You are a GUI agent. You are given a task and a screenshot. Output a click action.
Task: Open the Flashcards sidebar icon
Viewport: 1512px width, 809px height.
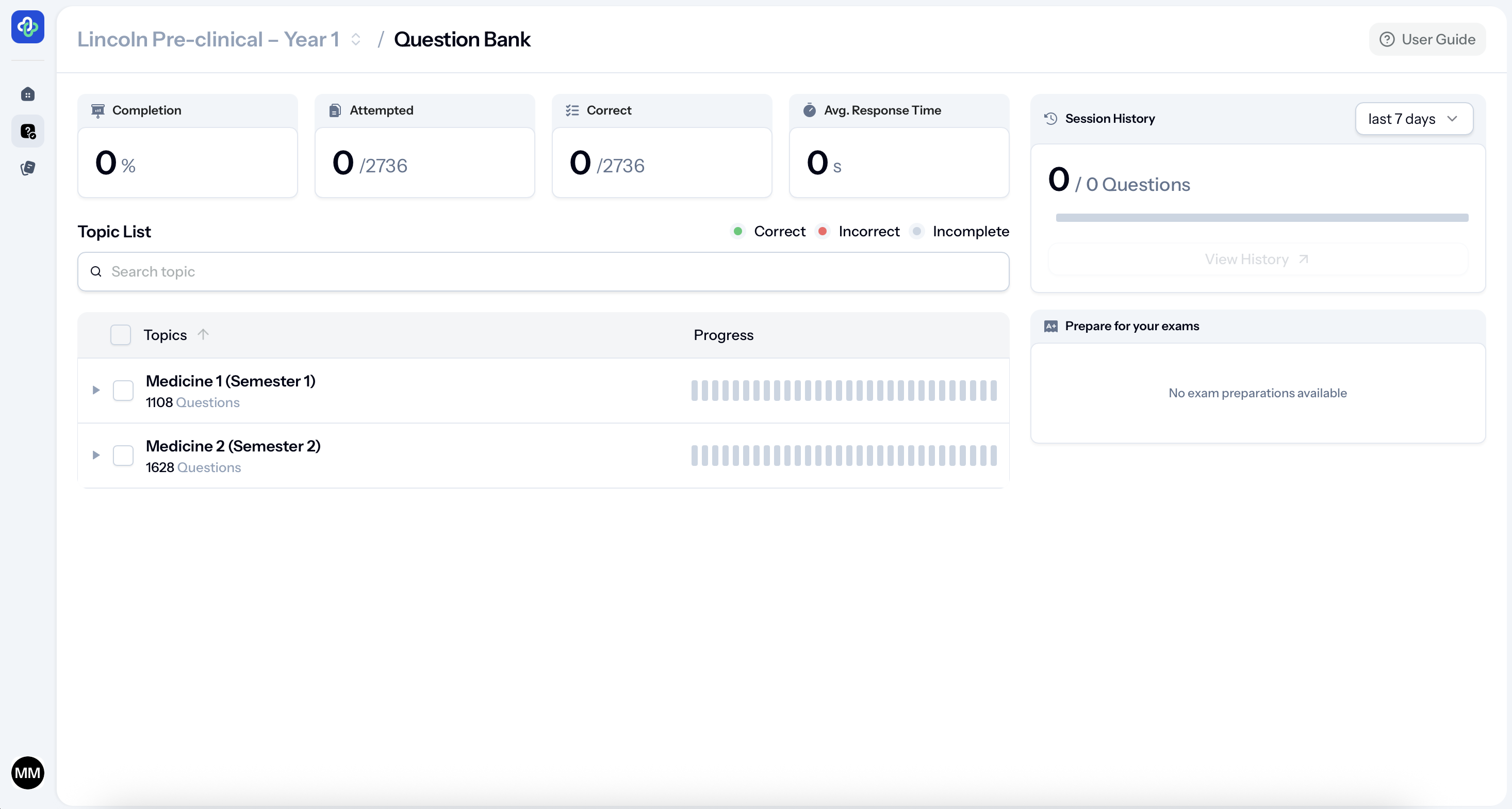[x=27, y=169]
